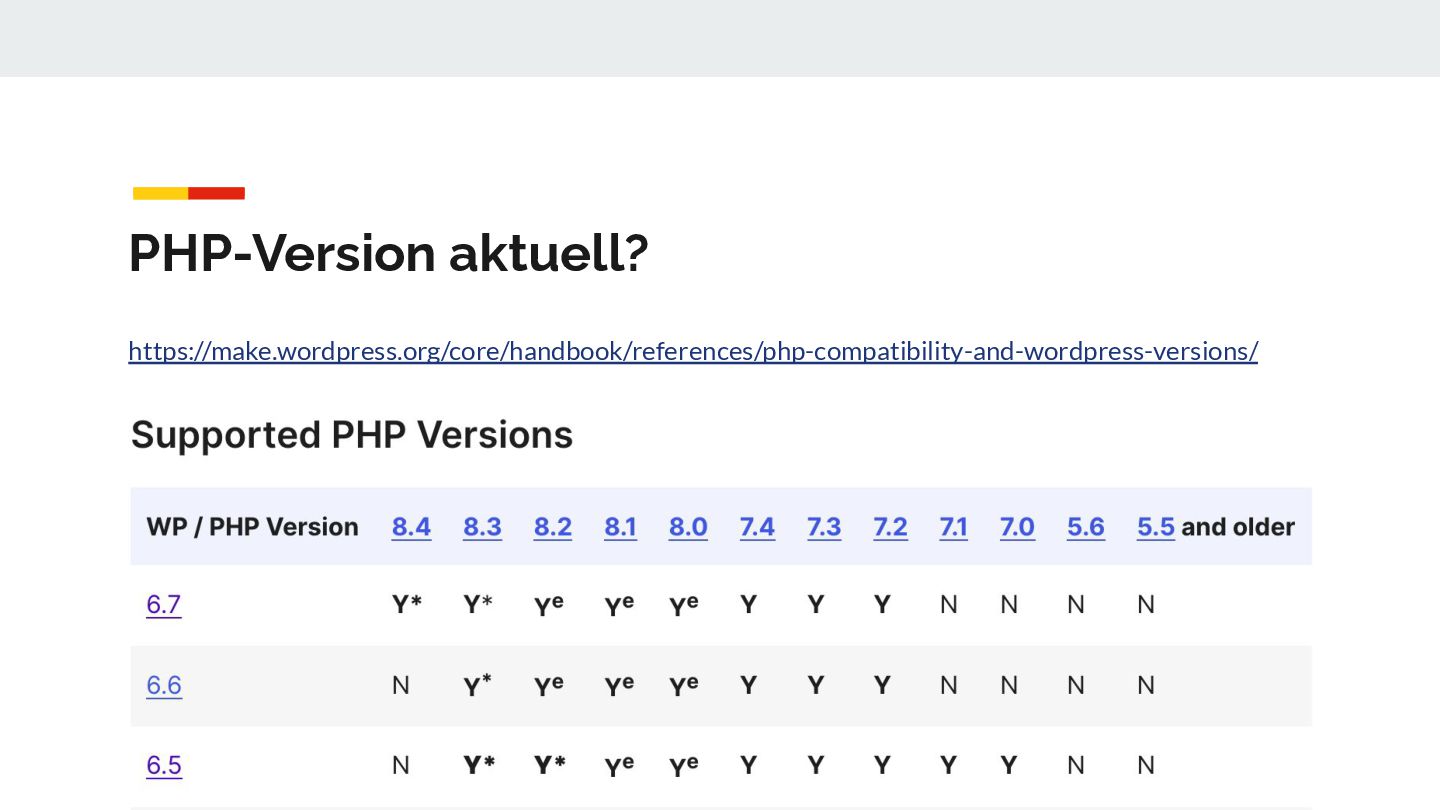
Task: Open the WordPress 6.5 row link
Action: click(x=164, y=766)
